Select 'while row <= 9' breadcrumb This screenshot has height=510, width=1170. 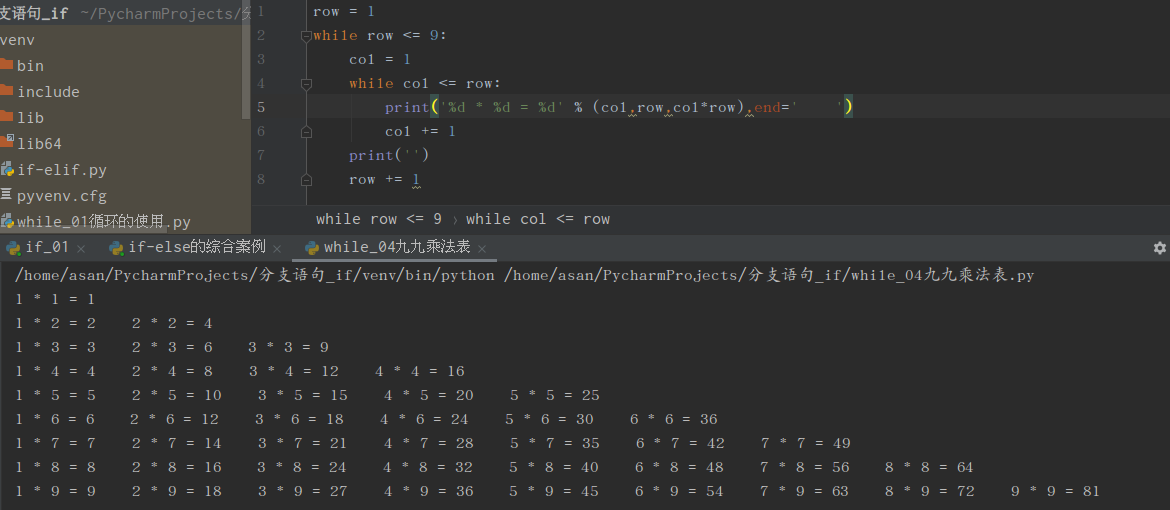(x=379, y=220)
